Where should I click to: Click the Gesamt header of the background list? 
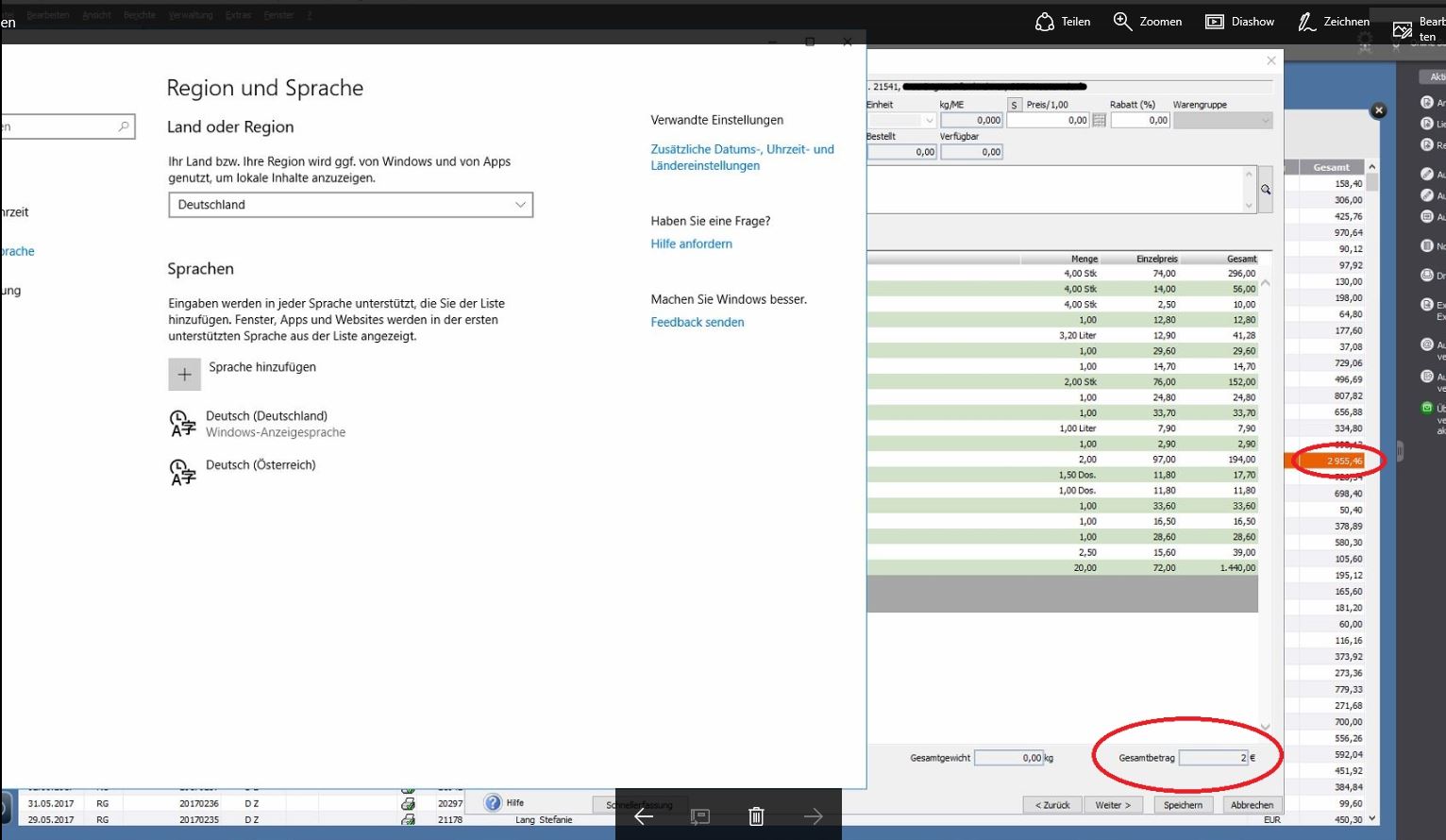pyautogui.click(x=1332, y=167)
